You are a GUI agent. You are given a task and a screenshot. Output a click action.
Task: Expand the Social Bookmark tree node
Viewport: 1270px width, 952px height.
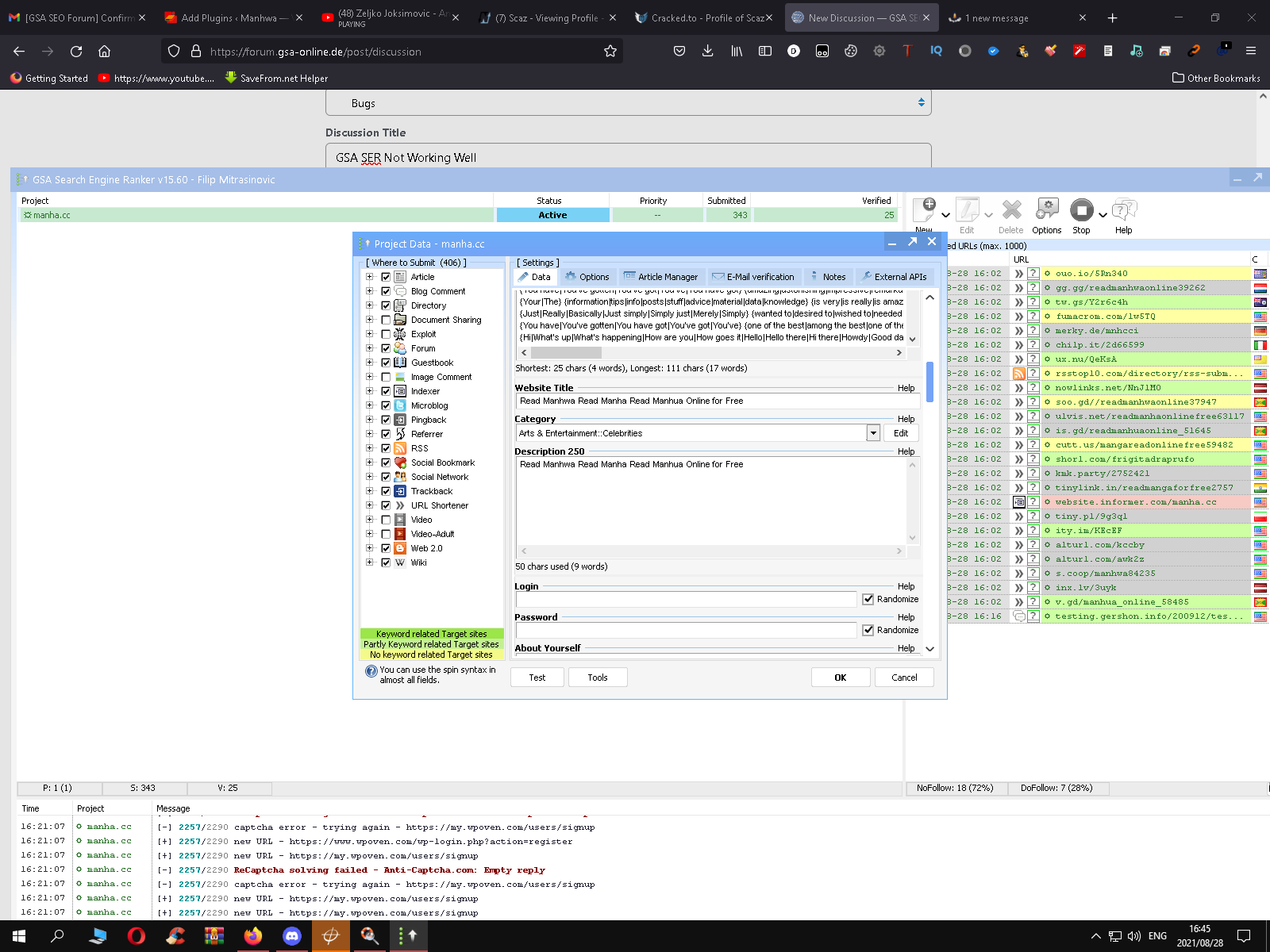[x=369, y=463]
